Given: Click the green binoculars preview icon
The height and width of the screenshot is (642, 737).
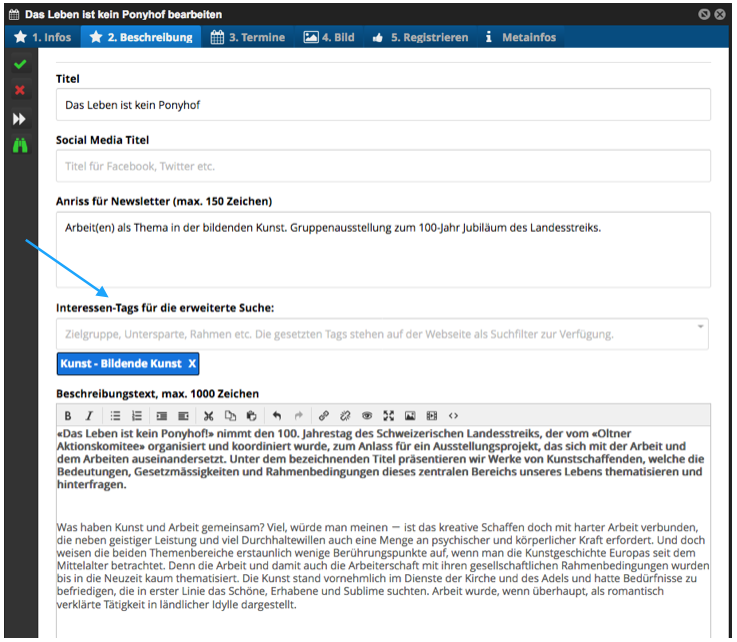Looking at the screenshot, I should pyautogui.click(x=19, y=146).
